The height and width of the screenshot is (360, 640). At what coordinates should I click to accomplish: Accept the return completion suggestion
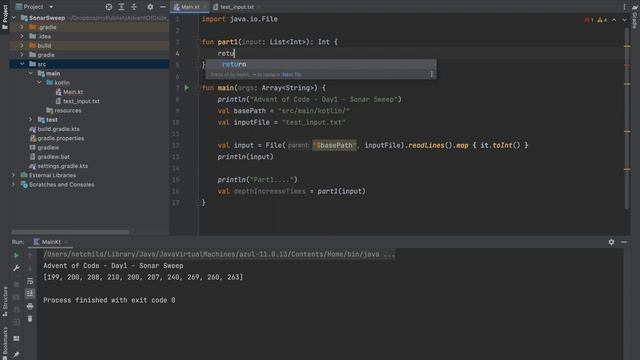pyautogui.click(x=320, y=64)
